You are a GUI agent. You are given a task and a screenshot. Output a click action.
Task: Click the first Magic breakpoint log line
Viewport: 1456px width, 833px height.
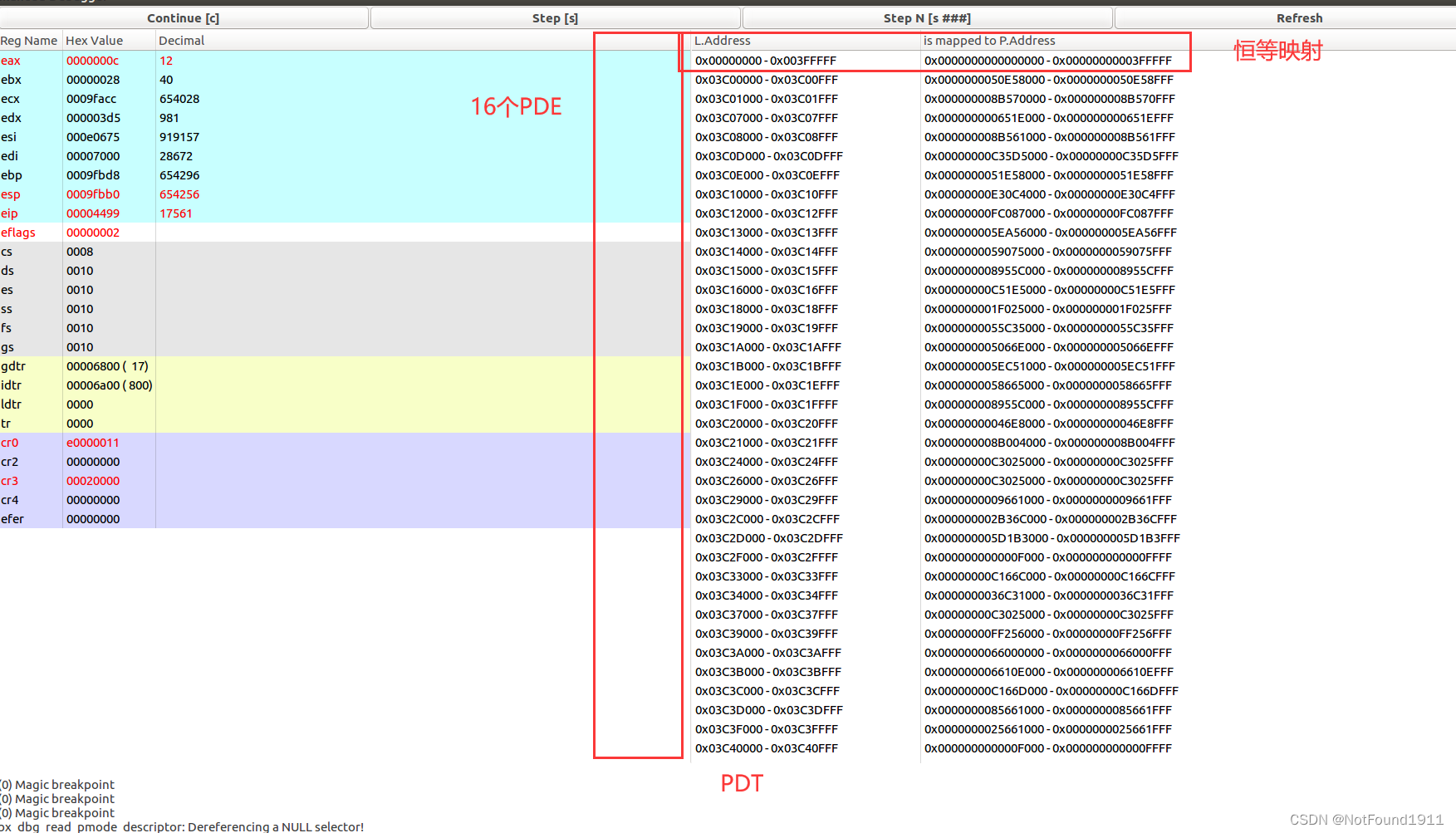(57, 785)
